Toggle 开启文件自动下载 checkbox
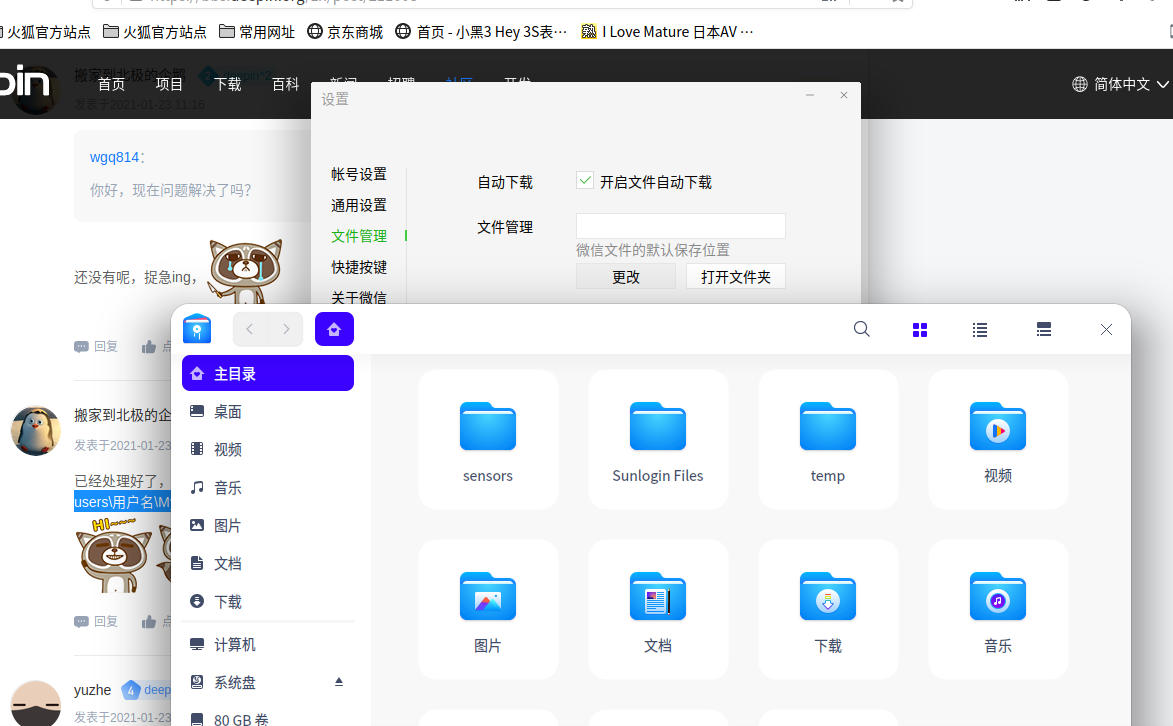 pyautogui.click(x=586, y=181)
